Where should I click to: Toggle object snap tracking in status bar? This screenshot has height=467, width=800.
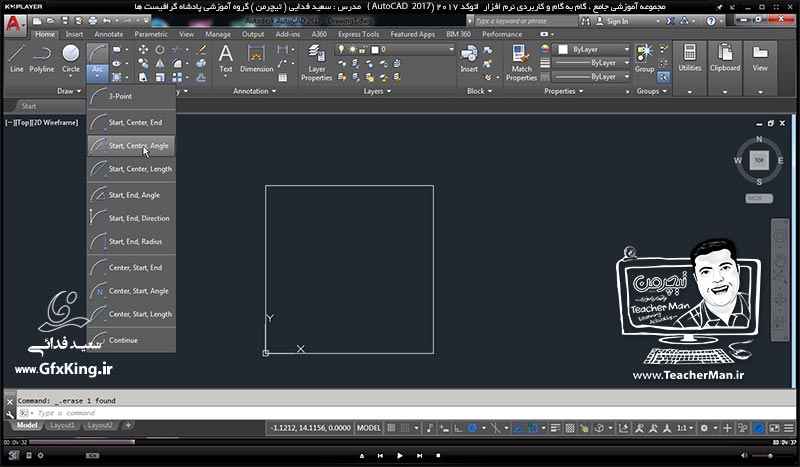point(519,428)
